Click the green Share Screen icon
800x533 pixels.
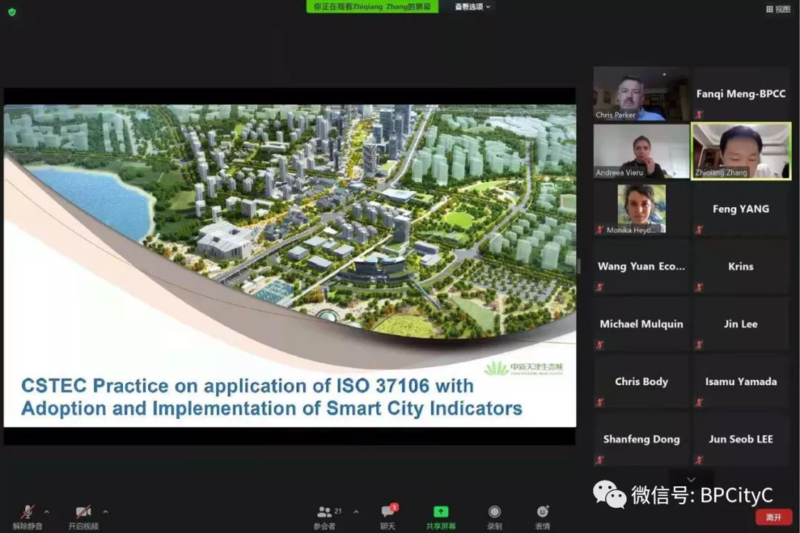[441, 512]
